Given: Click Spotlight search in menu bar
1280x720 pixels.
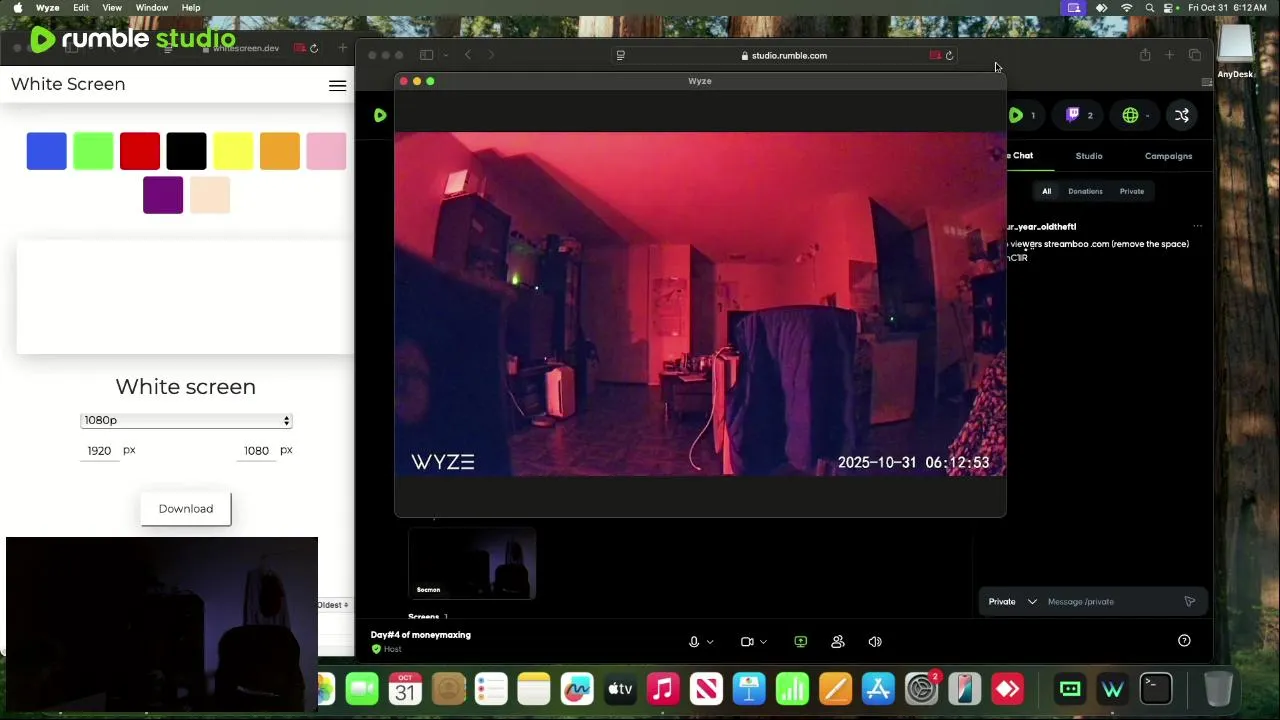Looking at the screenshot, I should [1150, 8].
